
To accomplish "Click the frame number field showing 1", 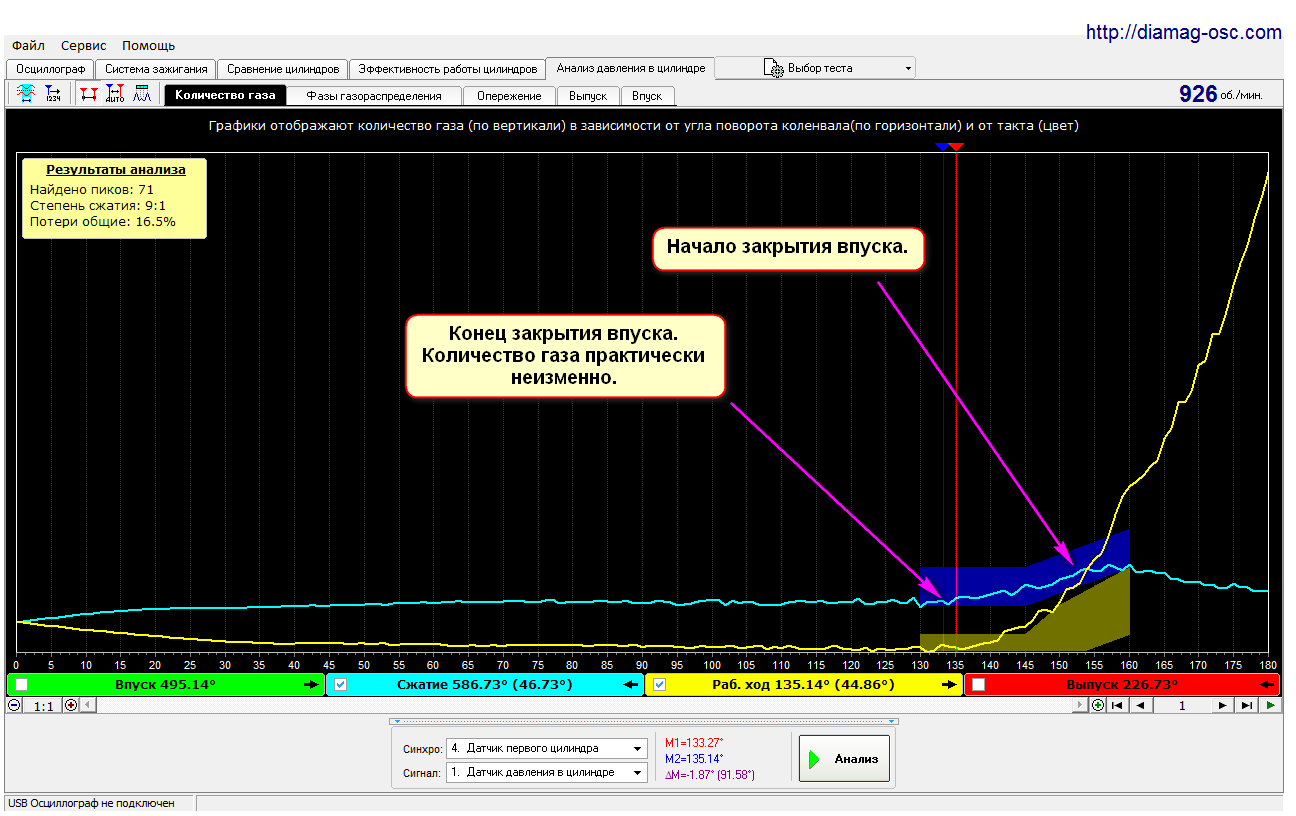I will [x=1181, y=705].
